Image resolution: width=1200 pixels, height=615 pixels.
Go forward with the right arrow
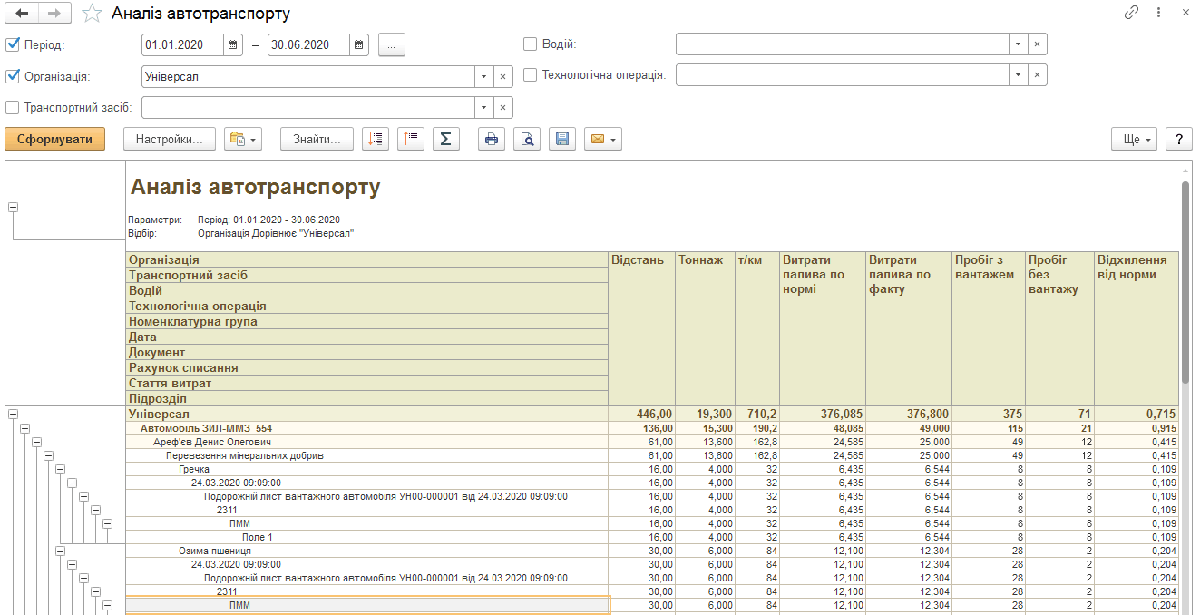(55, 13)
